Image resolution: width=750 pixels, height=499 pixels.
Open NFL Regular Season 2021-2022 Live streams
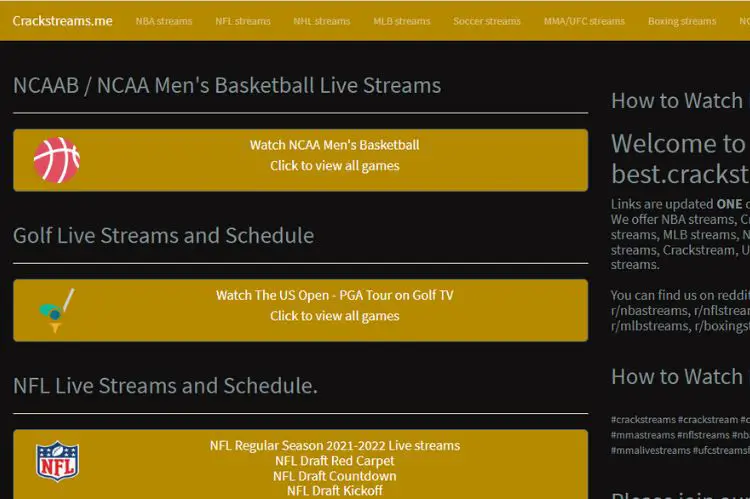click(x=335, y=445)
